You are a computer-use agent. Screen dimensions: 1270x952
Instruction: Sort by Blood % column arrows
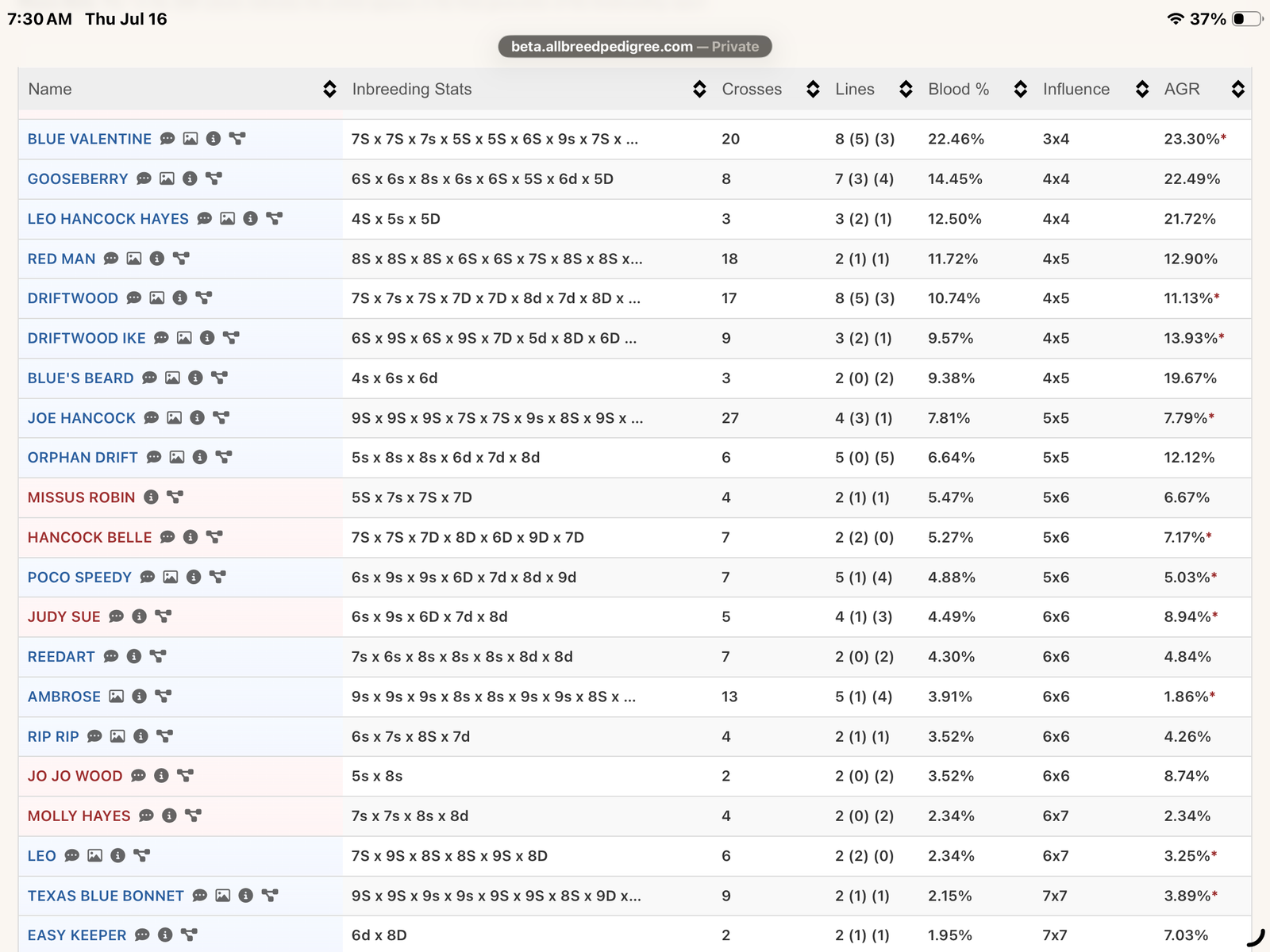(x=1021, y=89)
